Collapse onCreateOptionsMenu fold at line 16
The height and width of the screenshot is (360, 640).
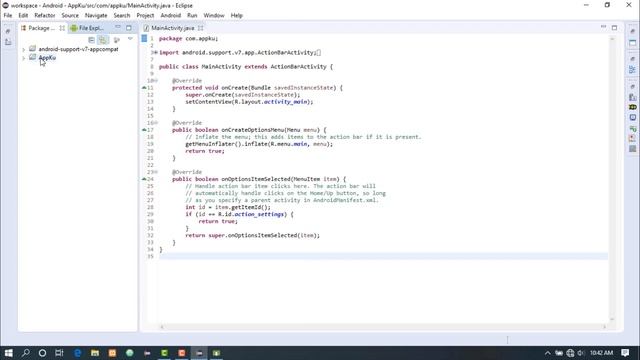click(156, 123)
